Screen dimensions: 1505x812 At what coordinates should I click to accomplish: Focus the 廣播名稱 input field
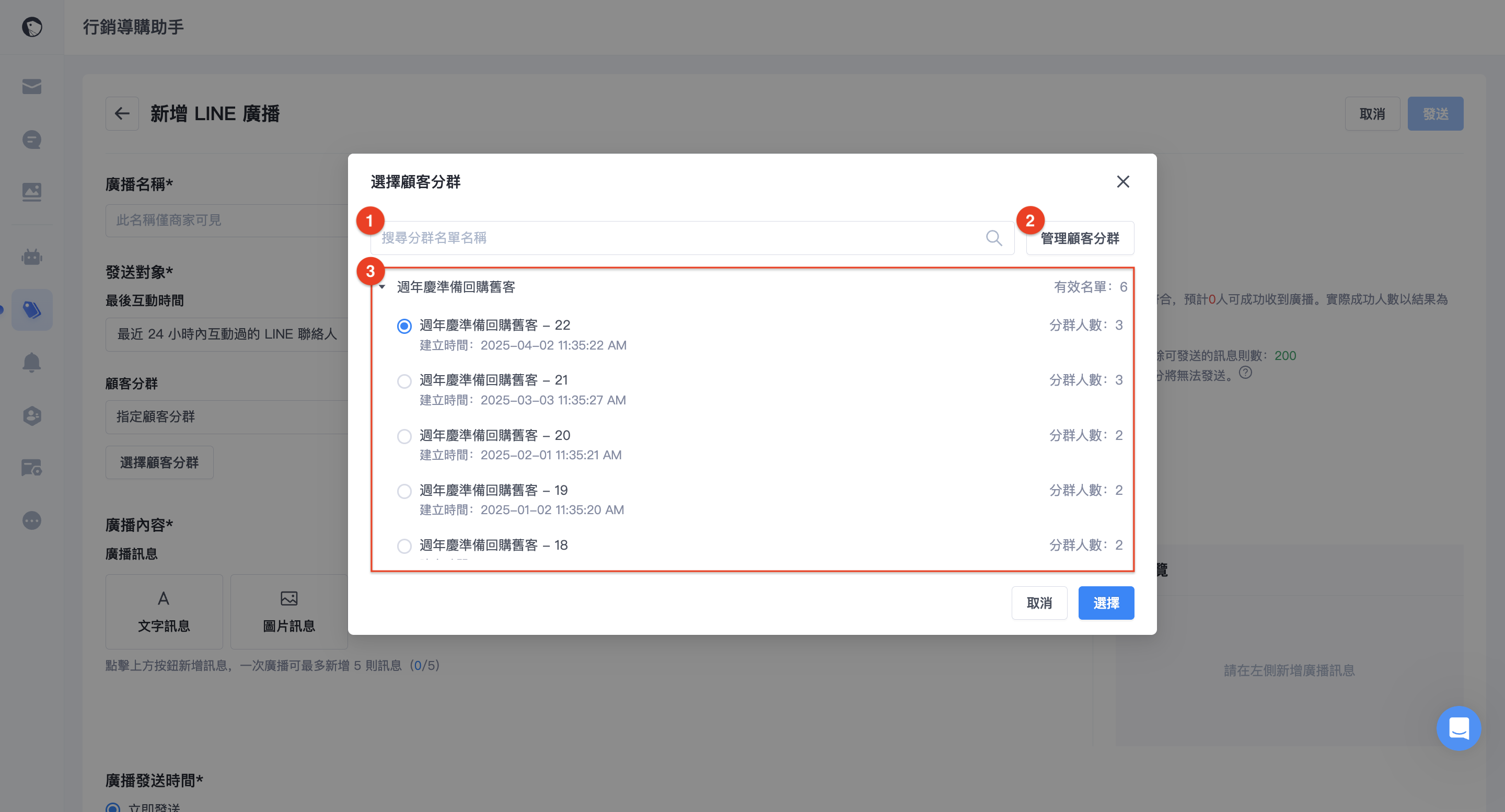pos(227,220)
